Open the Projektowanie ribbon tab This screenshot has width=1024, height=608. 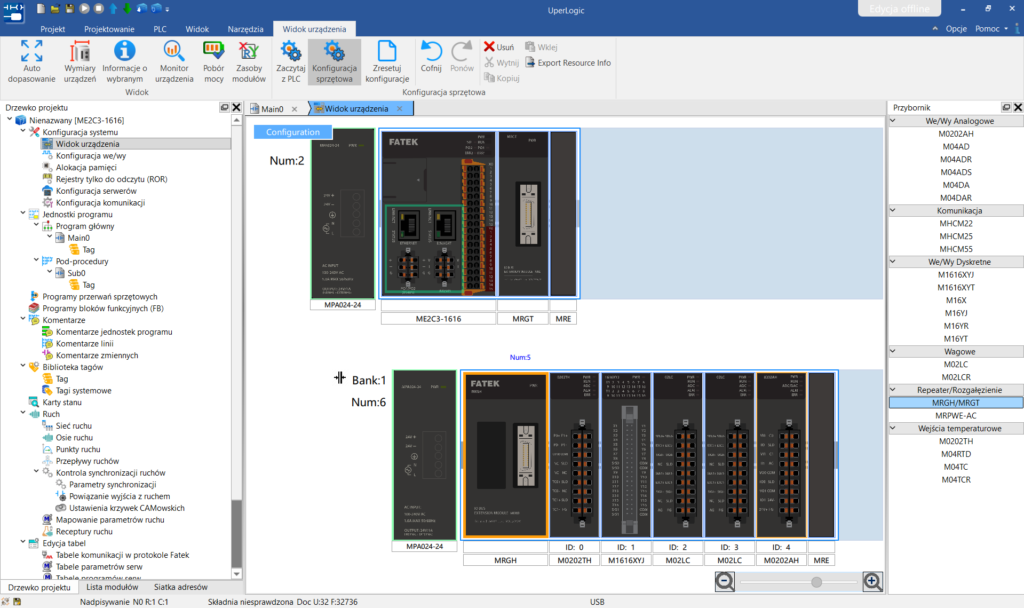point(109,29)
